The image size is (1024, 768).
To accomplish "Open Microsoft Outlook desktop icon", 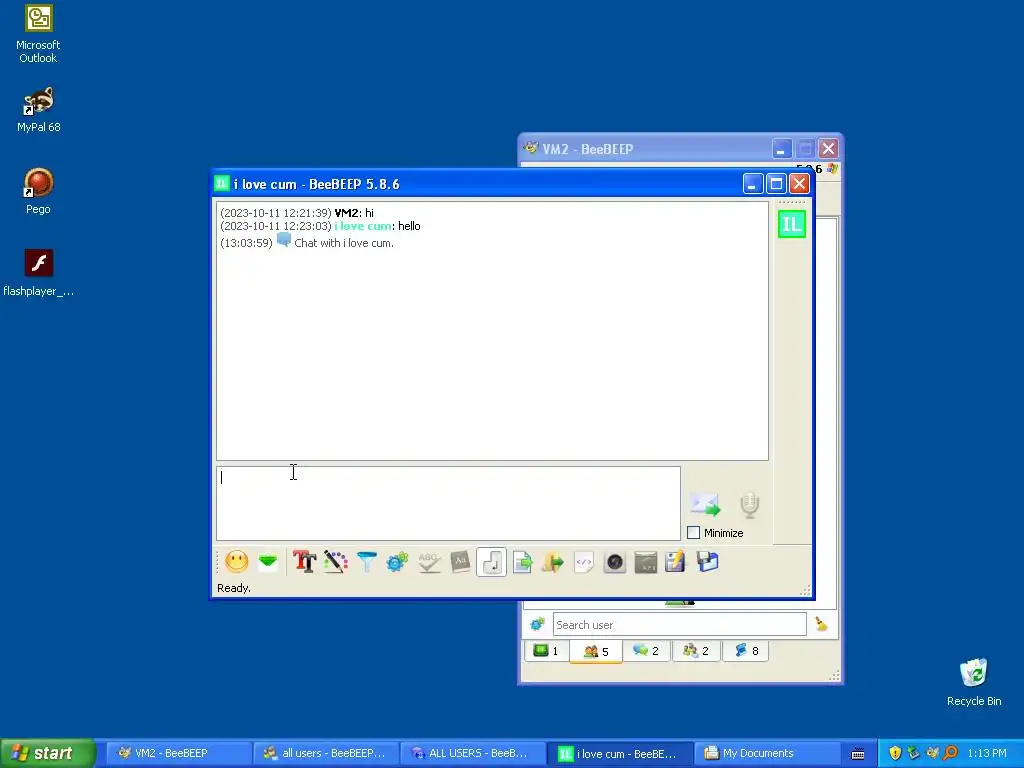I will pos(38,34).
